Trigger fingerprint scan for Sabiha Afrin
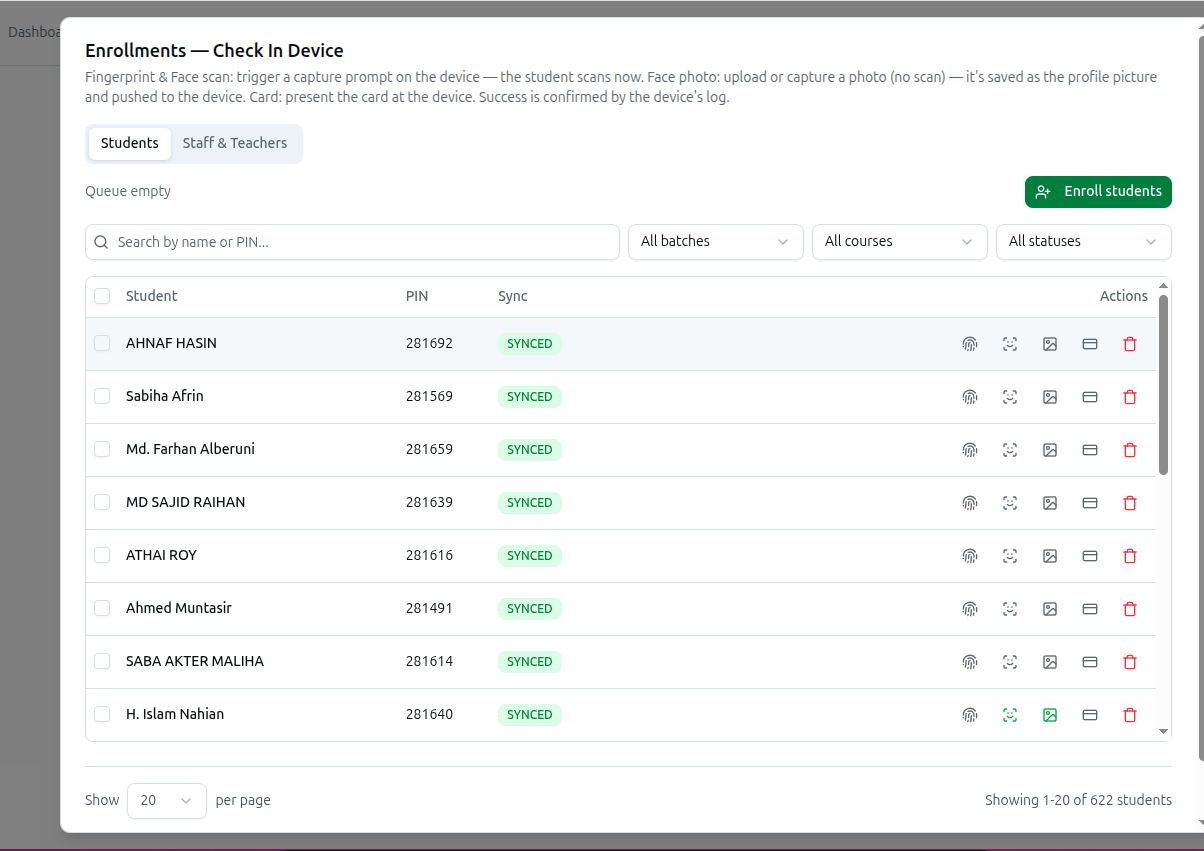The image size is (1204, 851). tap(970, 397)
